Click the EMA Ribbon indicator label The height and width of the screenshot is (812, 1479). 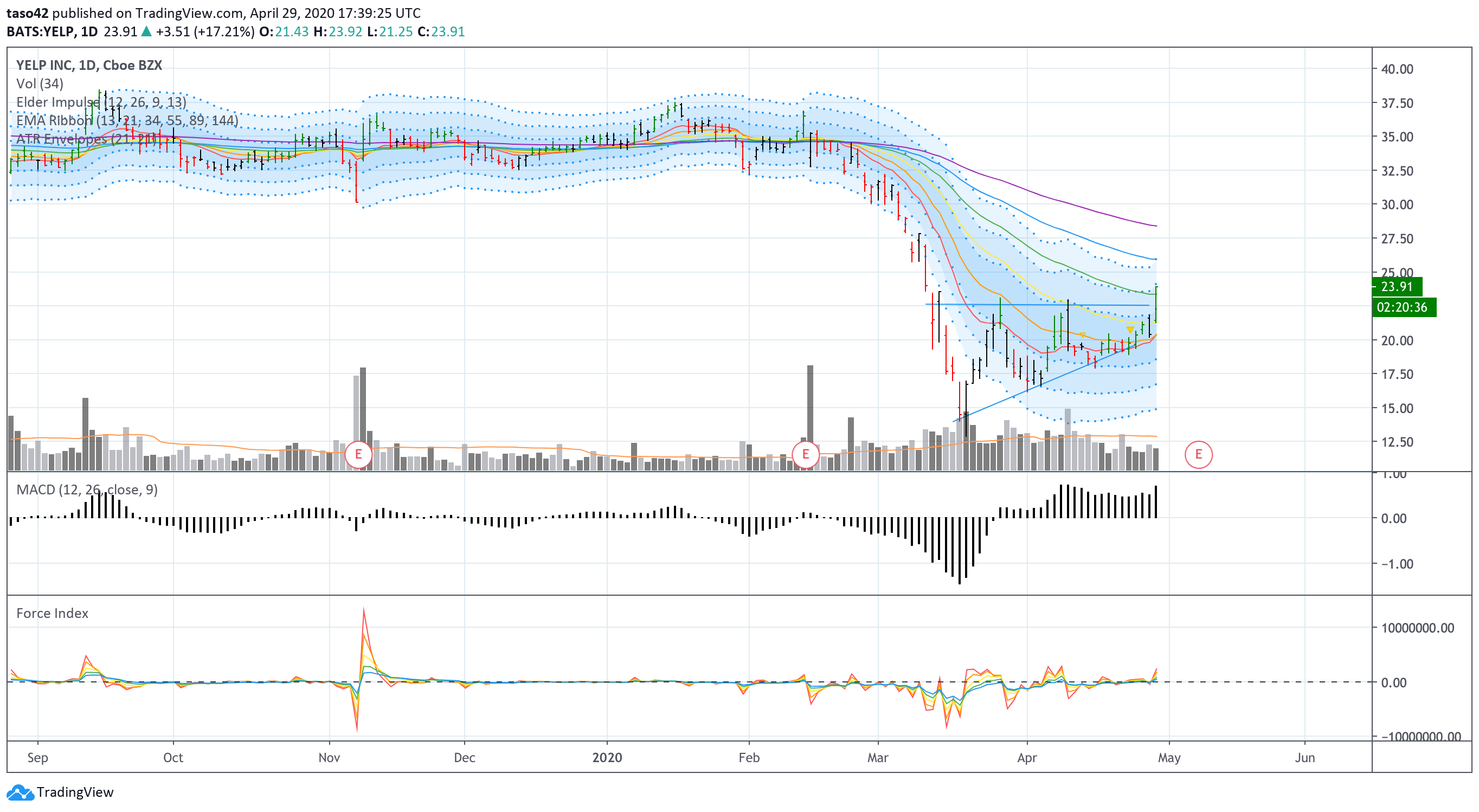click(127, 120)
